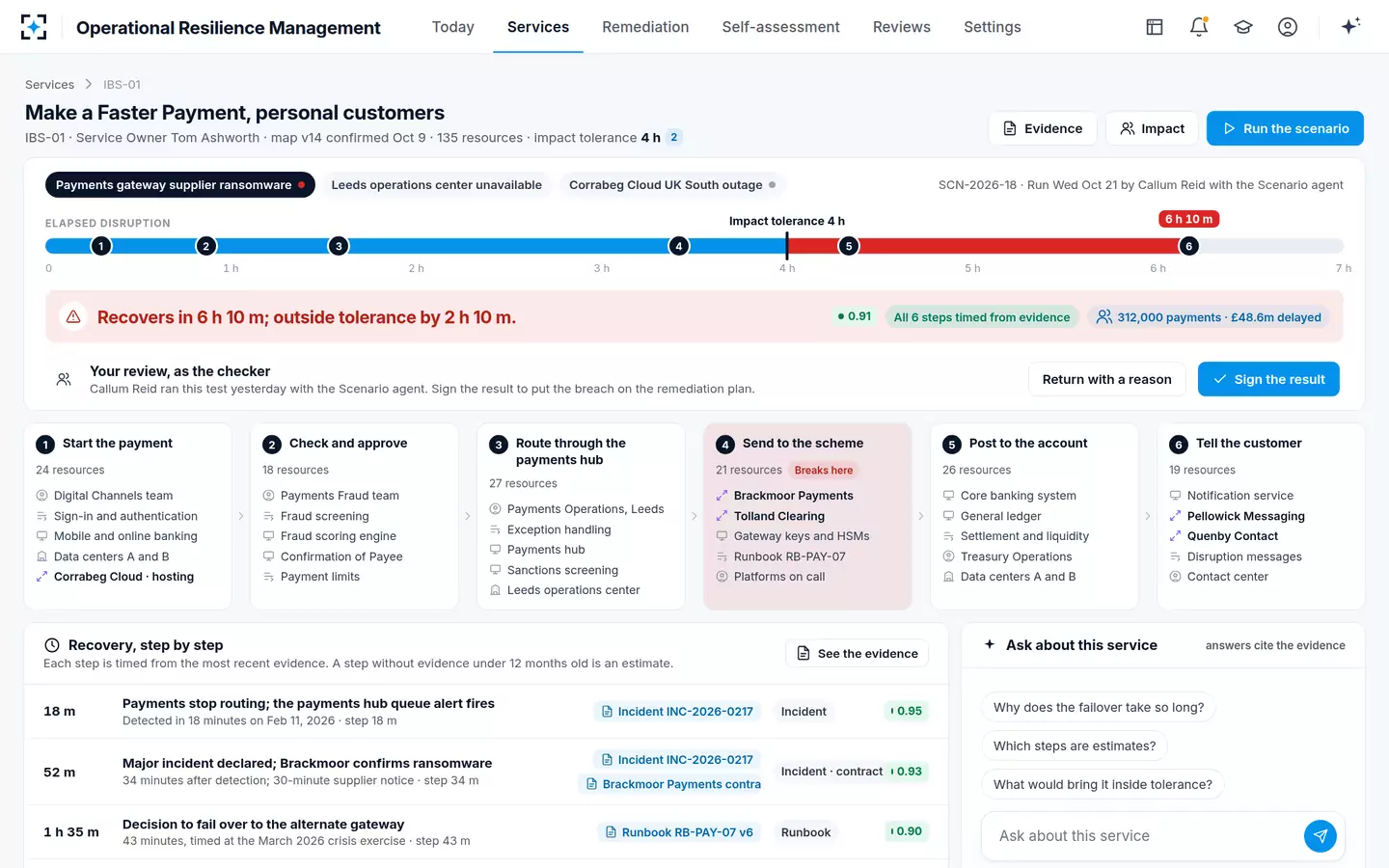Open the Reviews tab
Image resolution: width=1389 pixels, height=868 pixels.
click(902, 27)
